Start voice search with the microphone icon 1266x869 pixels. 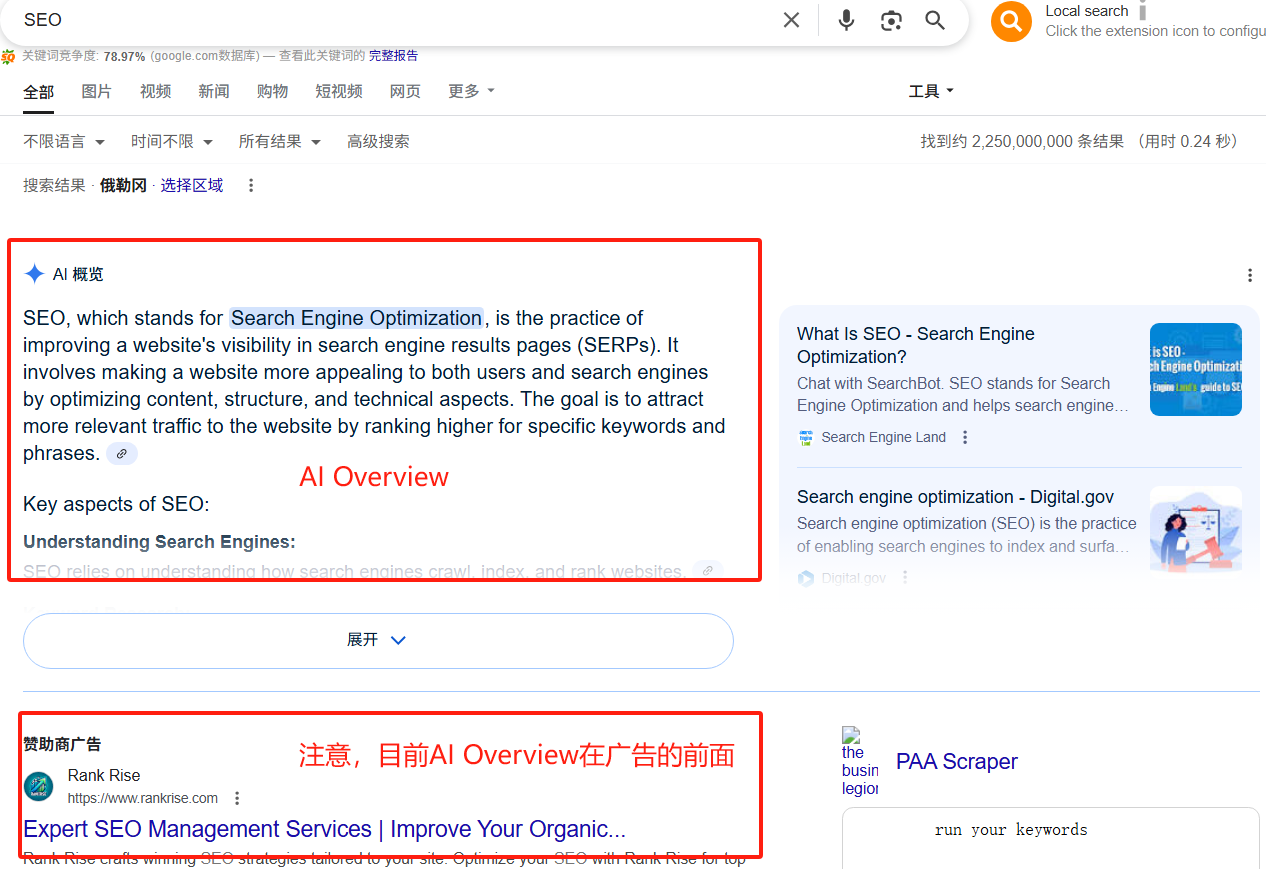pyautogui.click(x=846, y=20)
